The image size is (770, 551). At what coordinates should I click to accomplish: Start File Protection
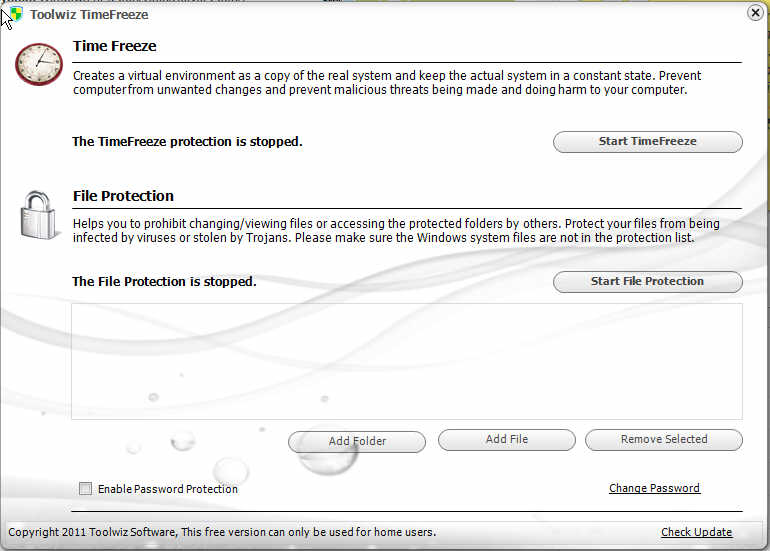pos(647,281)
